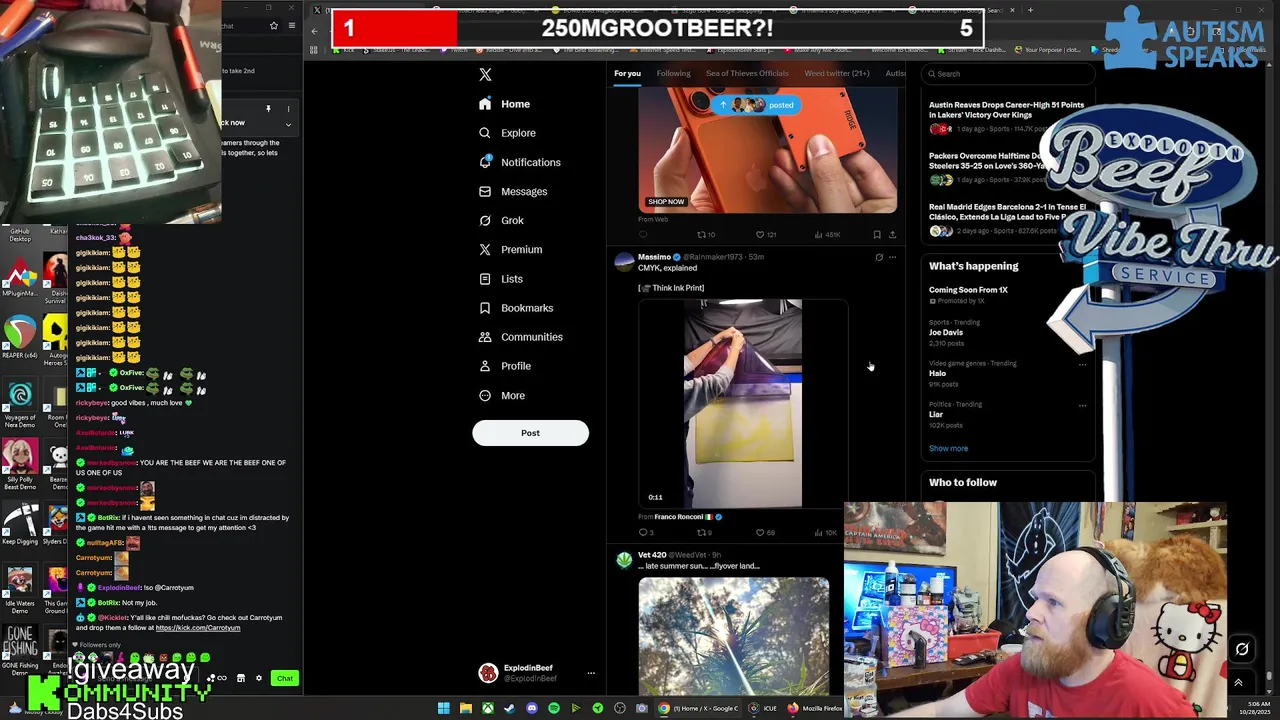Viewport: 1280px width, 720px height.
Task: Click the X Search input field
Action: click(1008, 73)
